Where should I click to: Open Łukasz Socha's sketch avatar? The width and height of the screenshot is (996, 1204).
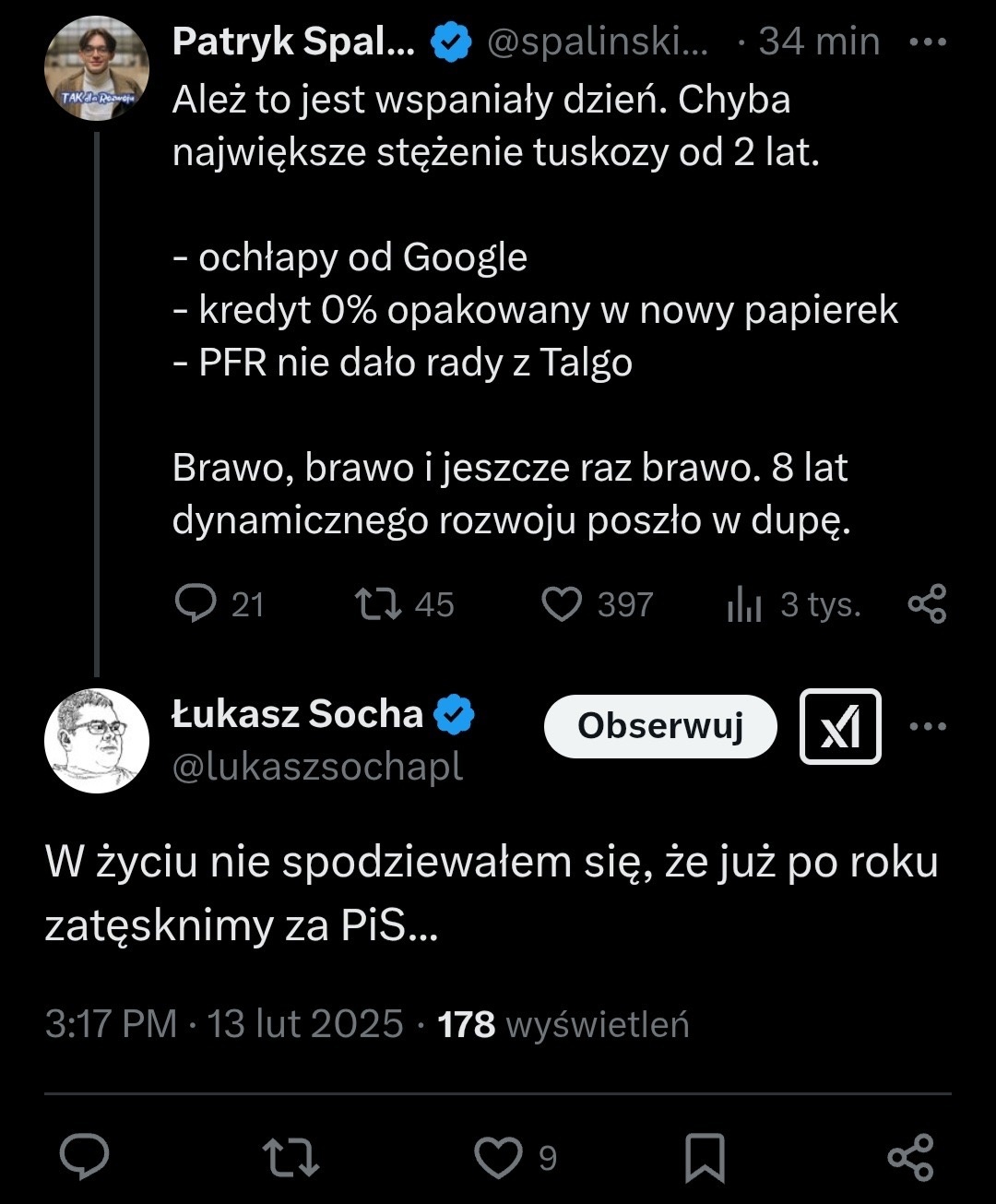(97, 741)
